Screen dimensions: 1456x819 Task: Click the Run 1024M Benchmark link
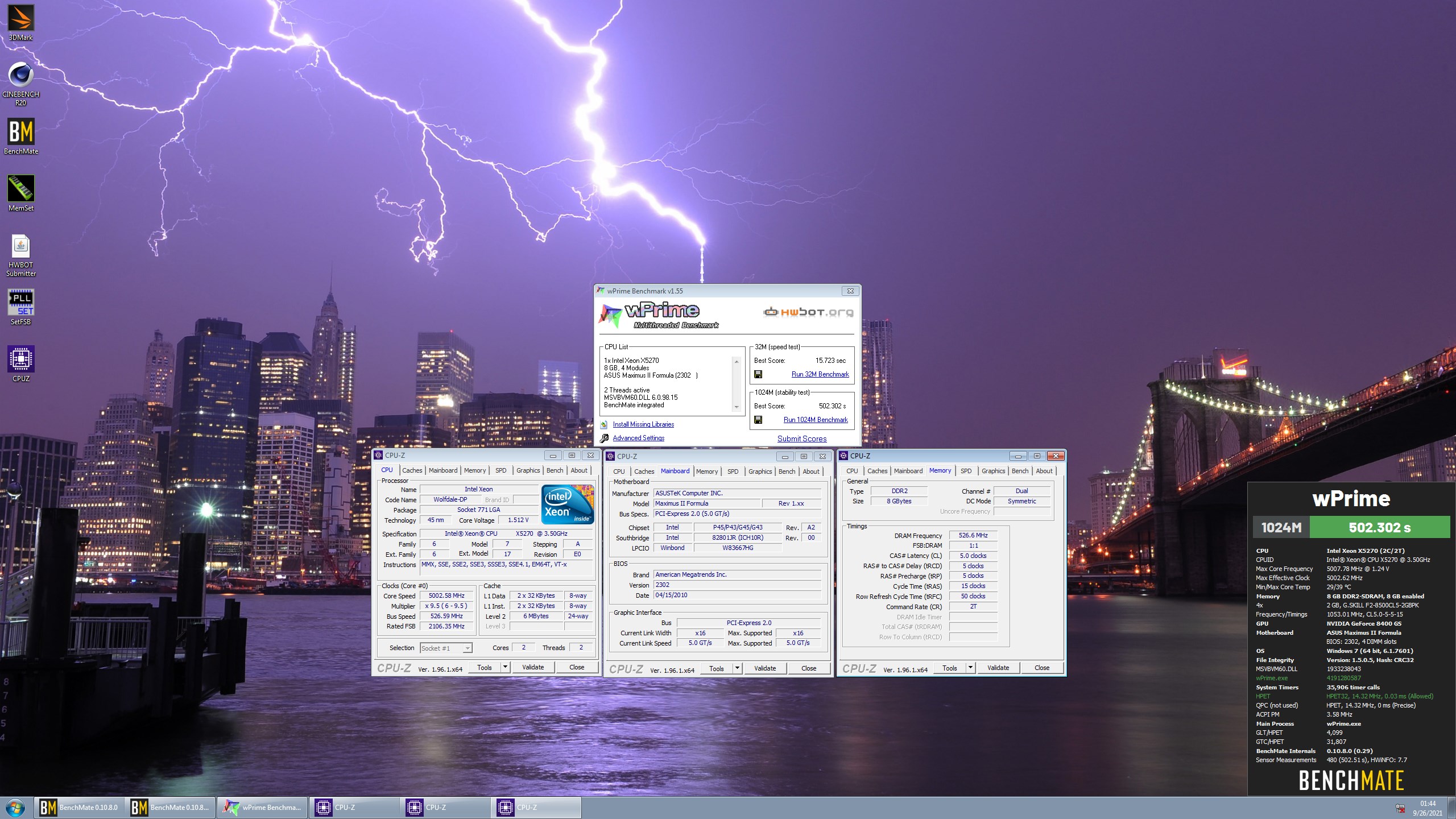point(816,420)
